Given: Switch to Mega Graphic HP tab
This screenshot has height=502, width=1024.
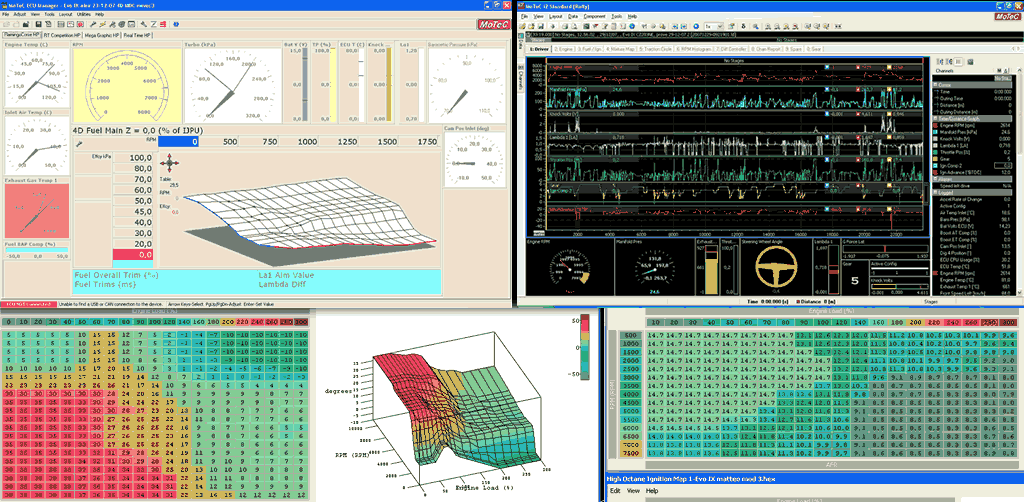Looking at the screenshot, I should (x=102, y=35).
